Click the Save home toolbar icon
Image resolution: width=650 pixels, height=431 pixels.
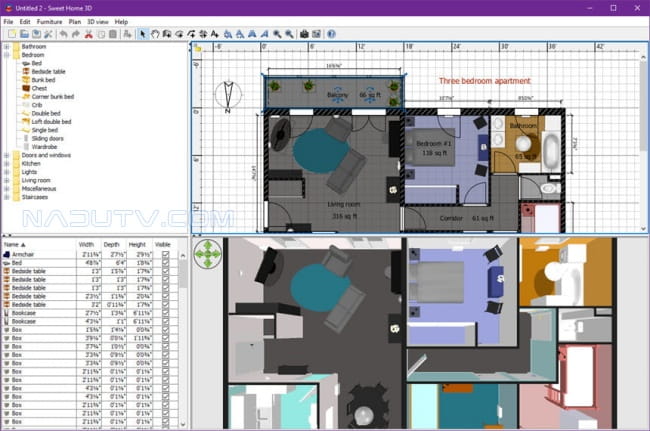36,34
